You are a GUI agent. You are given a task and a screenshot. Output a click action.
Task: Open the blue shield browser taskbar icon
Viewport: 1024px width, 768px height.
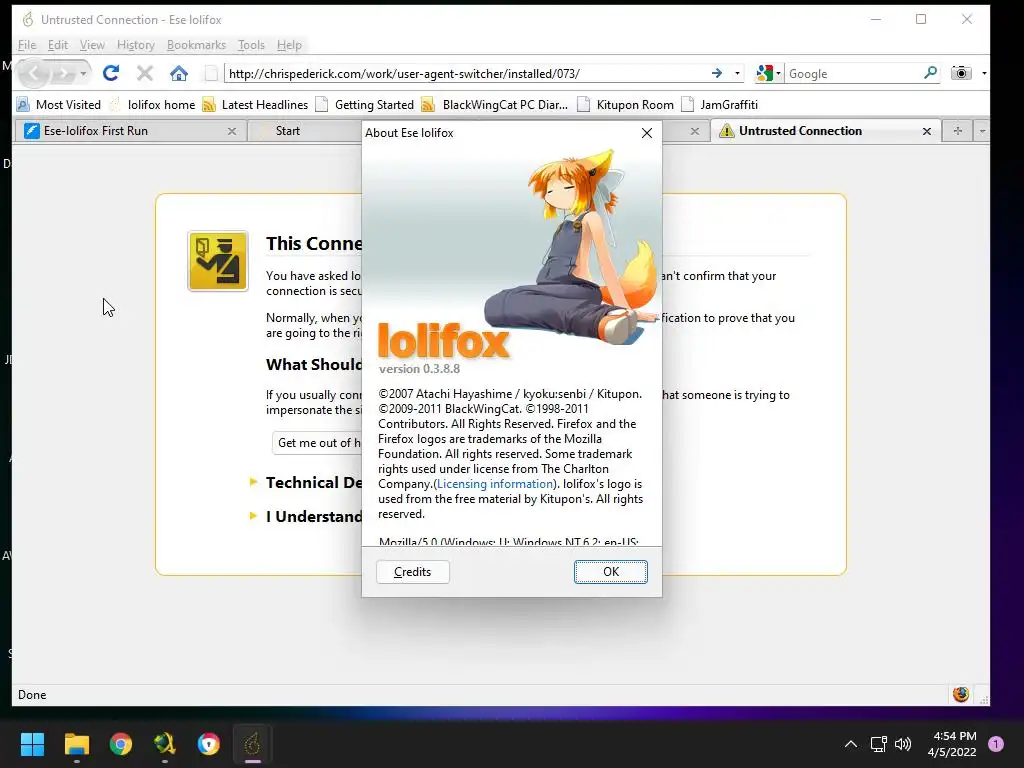(208, 744)
